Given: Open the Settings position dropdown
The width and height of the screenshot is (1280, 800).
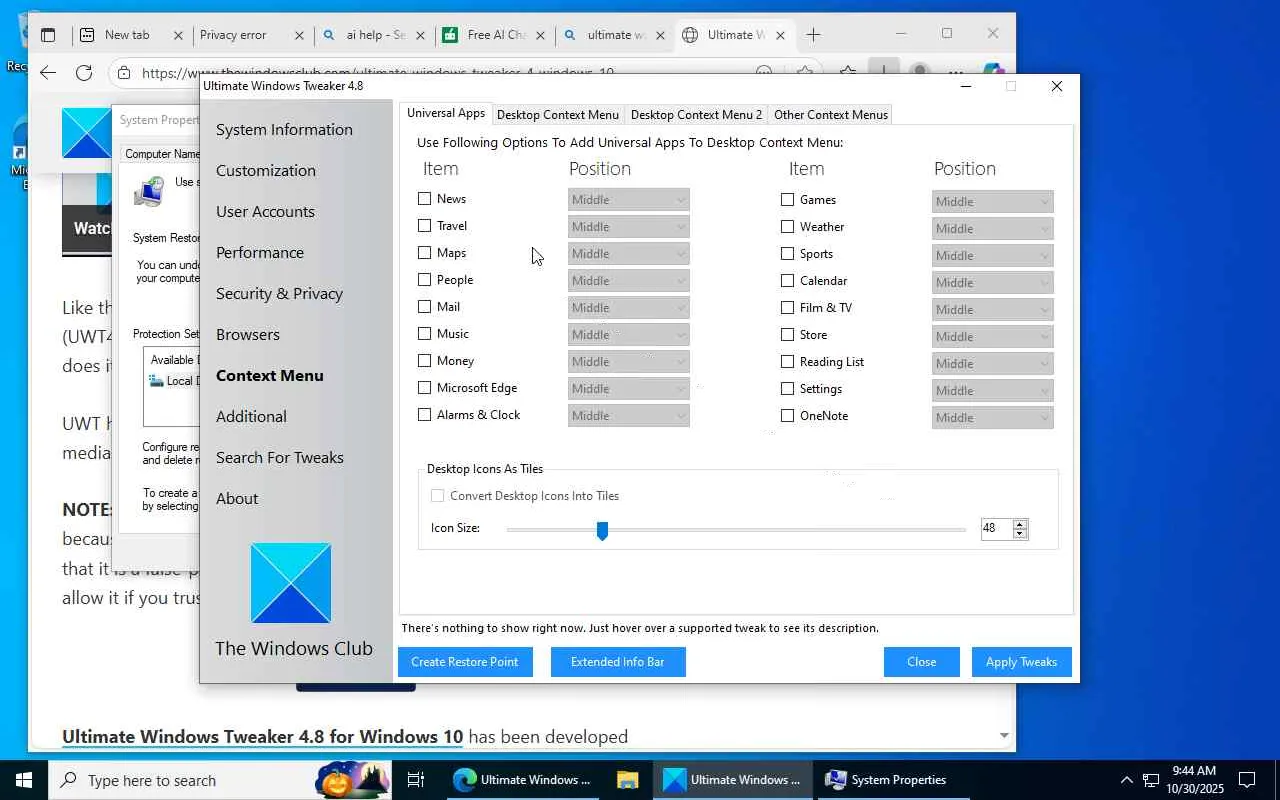Looking at the screenshot, I should click(x=992, y=391).
